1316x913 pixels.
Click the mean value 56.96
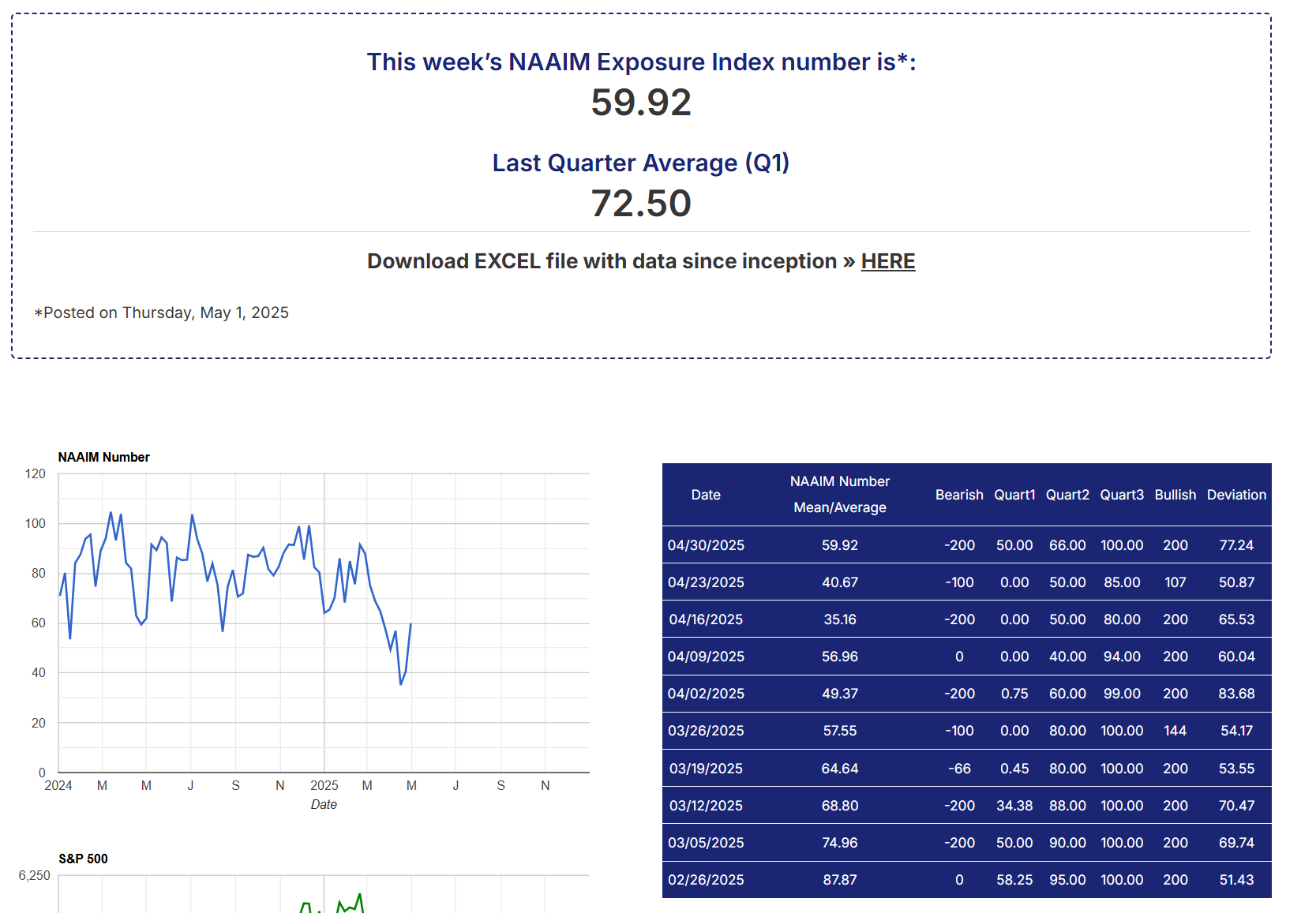point(840,657)
